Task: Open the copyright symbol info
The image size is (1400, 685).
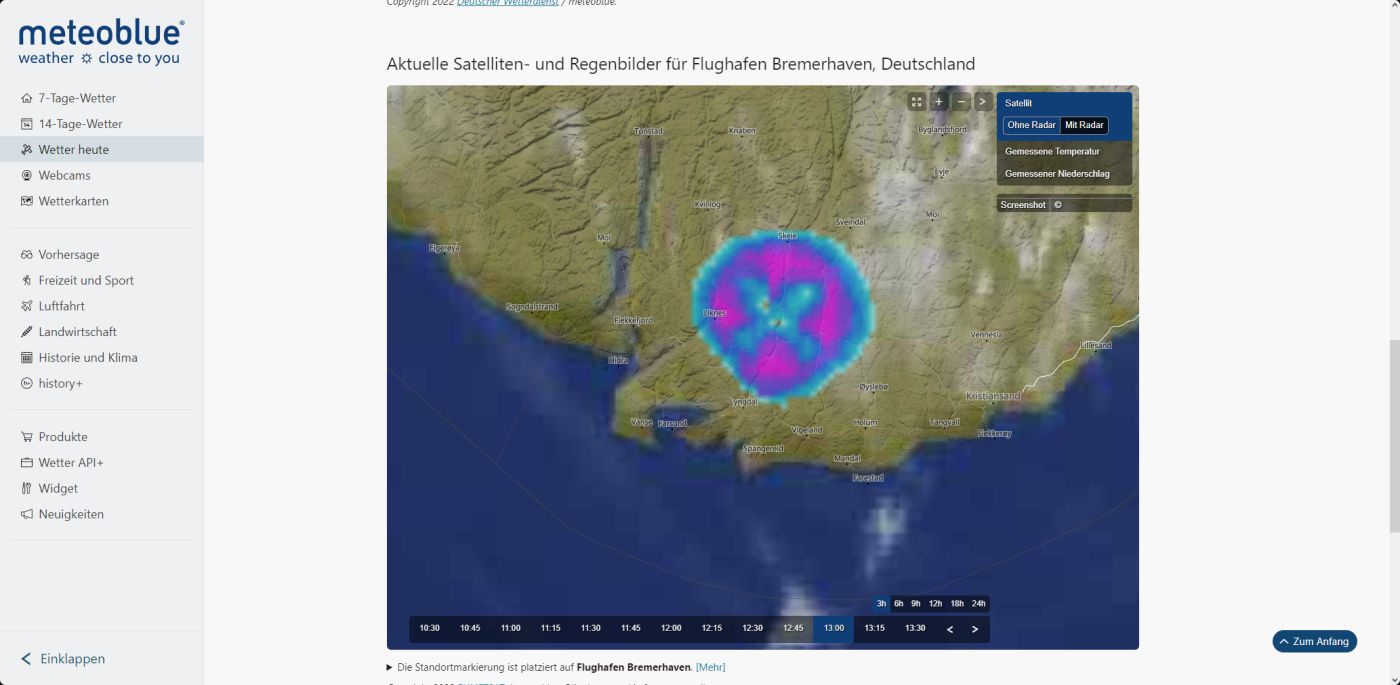Action: click(1058, 205)
